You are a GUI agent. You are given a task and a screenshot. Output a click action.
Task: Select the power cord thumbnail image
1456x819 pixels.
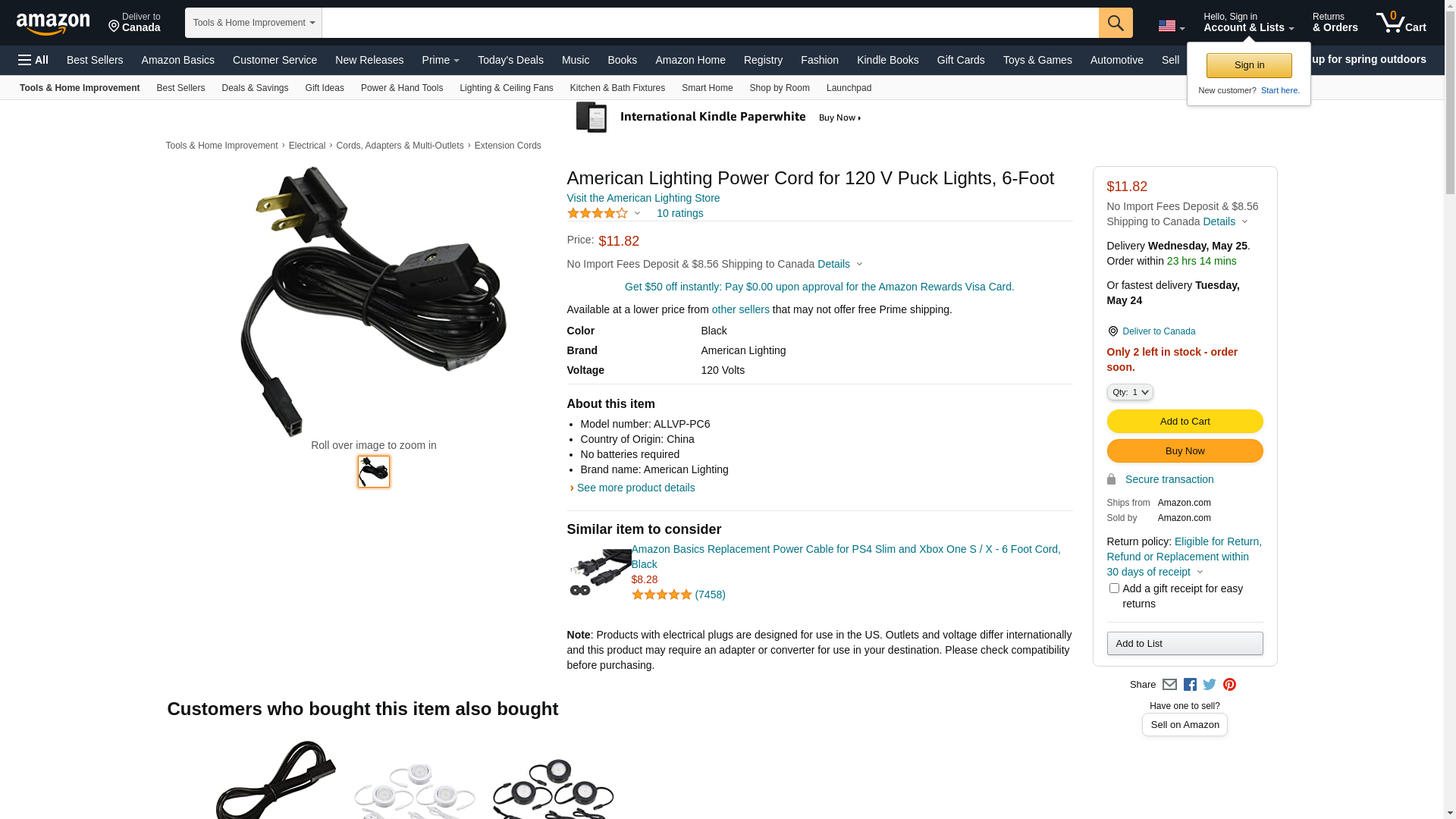tap(374, 472)
